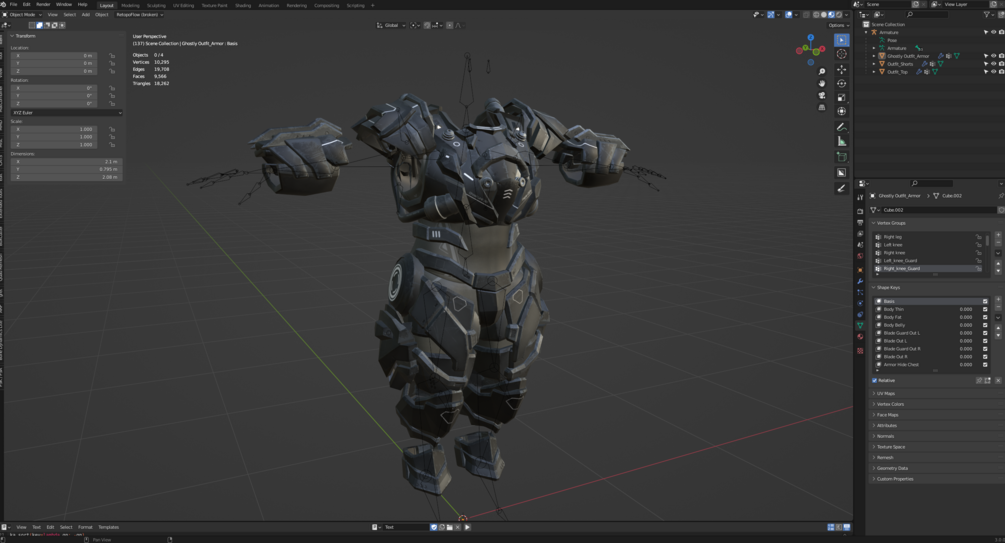1005x543 pixels.
Task: Switch to the Shading workspace tab
Action: 243,5
